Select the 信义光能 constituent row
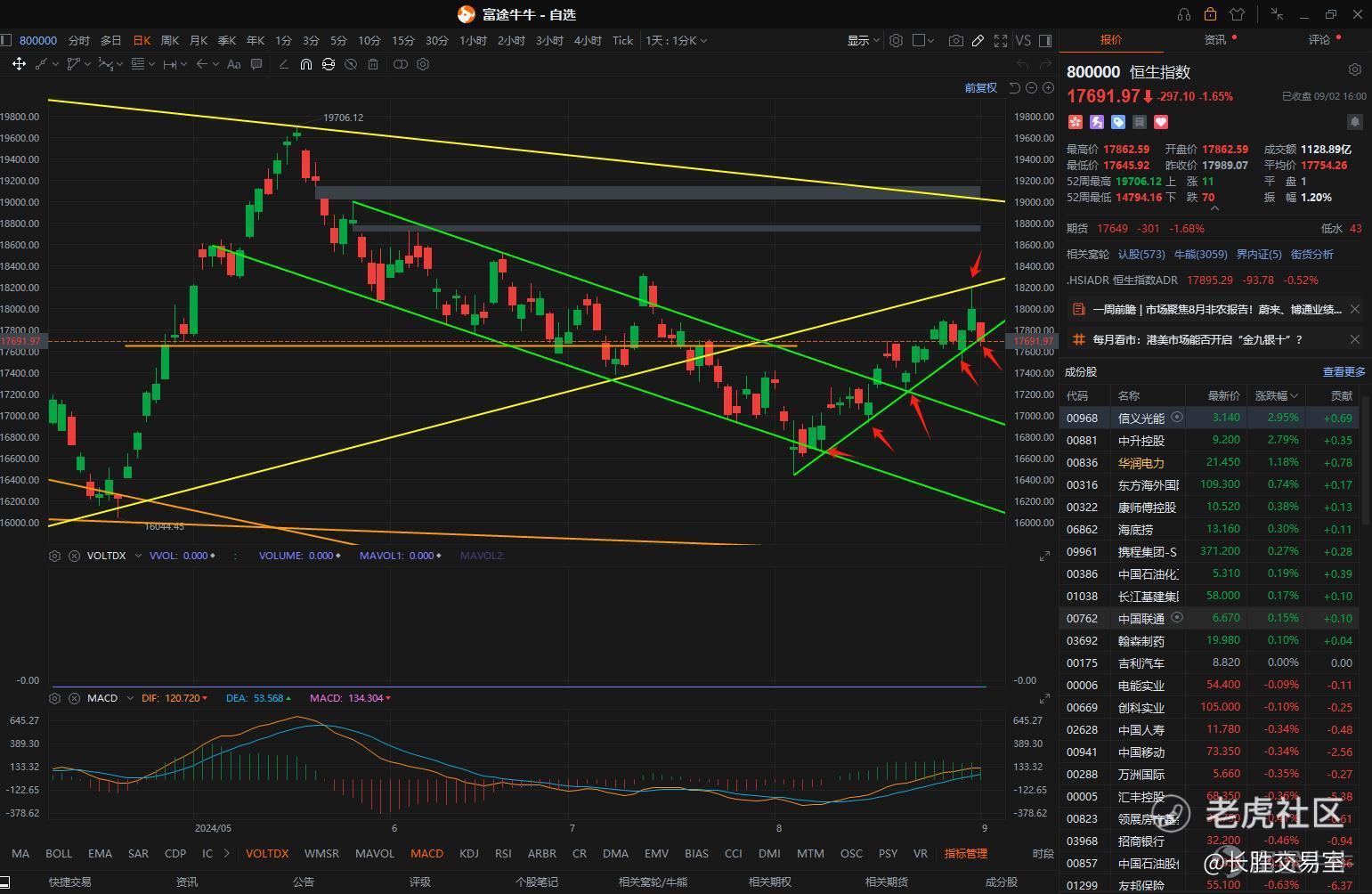Viewport: 1372px width, 894px height. tap(1211, 418)
